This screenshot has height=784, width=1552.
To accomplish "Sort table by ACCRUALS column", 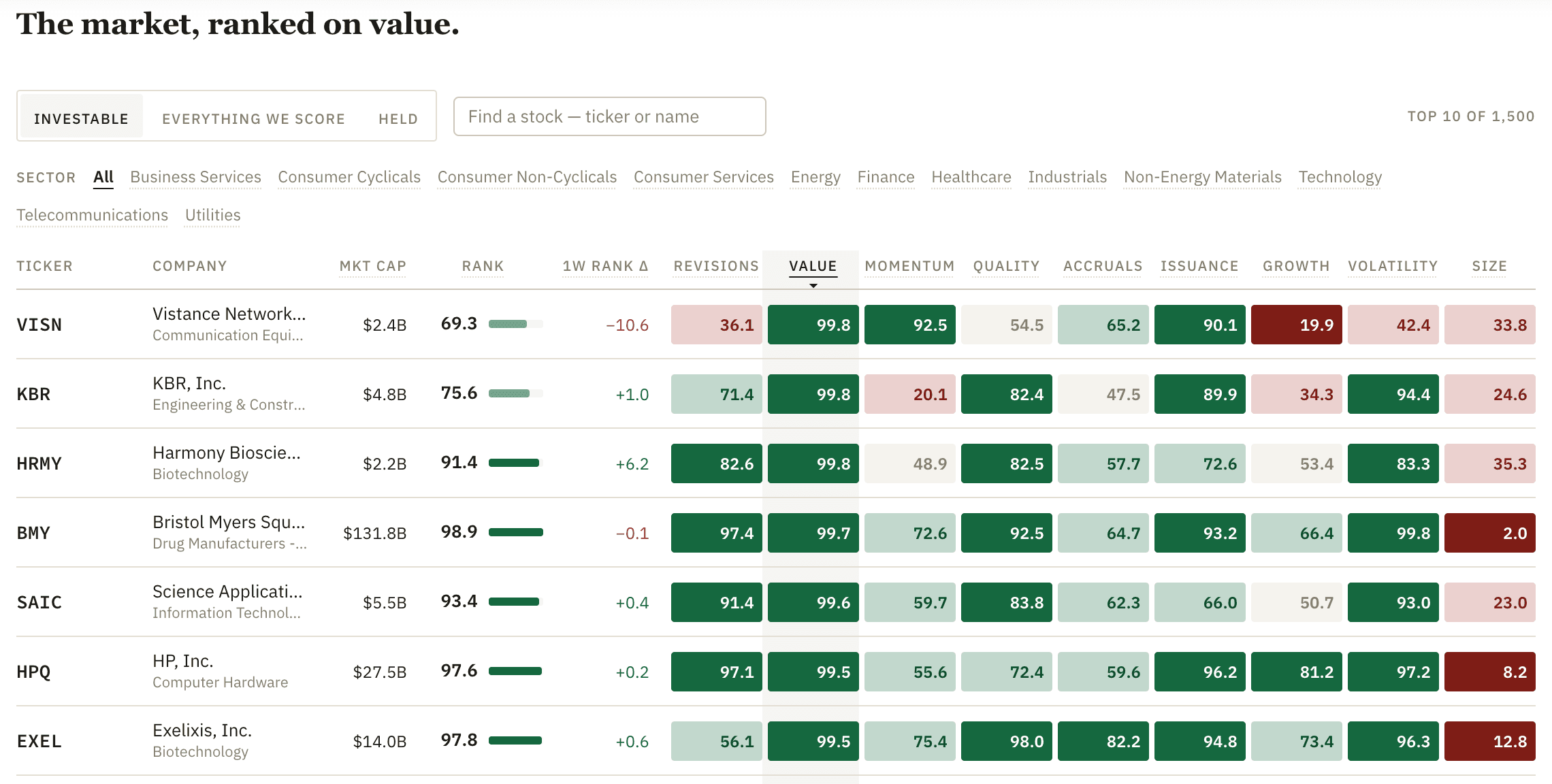I will pos(1103,266).
